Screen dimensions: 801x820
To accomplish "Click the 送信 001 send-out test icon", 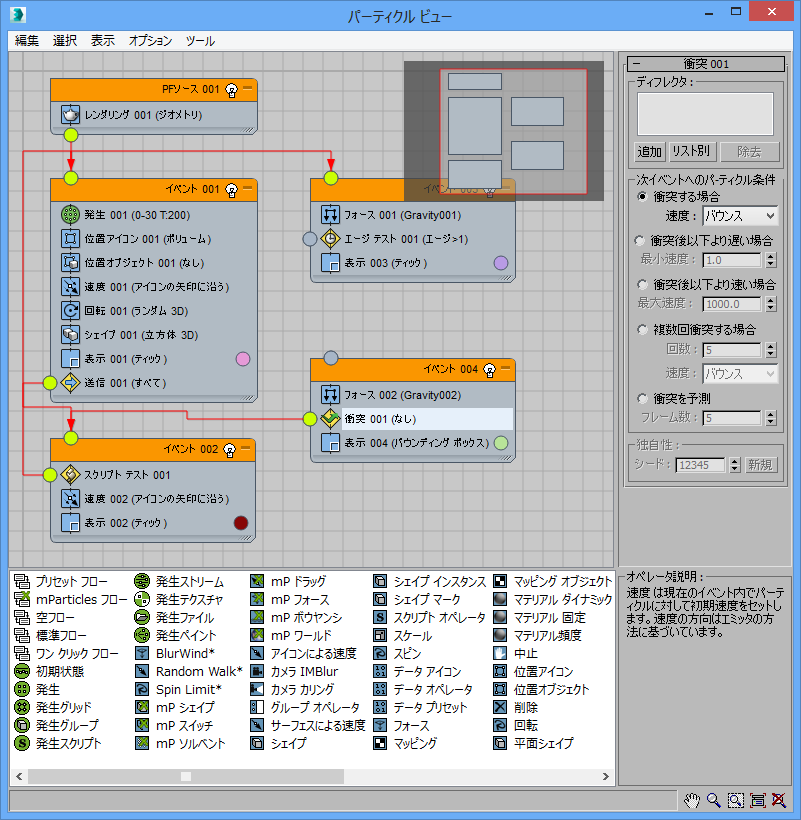I will point(70,383).
